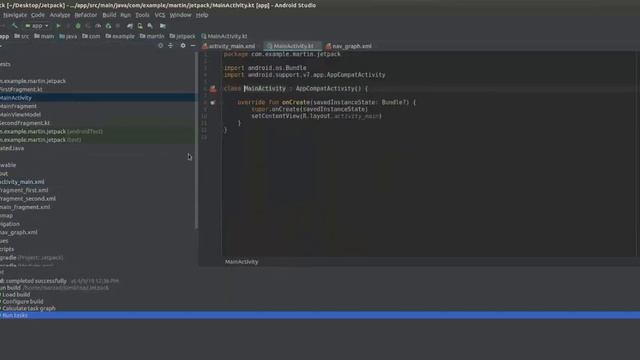This screenshot has width=640, height=360.
Task: Select FirstFragment.kt in project tree
Action: coord(21,89)
